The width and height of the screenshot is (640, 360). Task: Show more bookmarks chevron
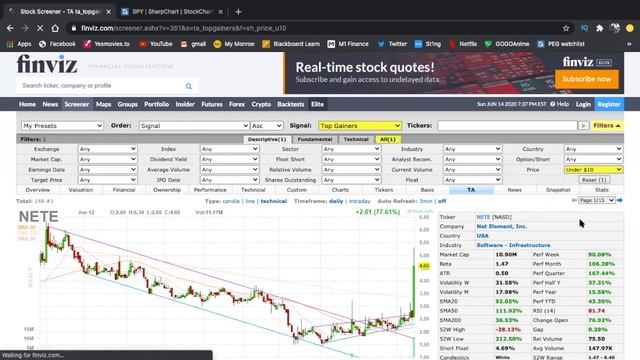tap(629, 44)
